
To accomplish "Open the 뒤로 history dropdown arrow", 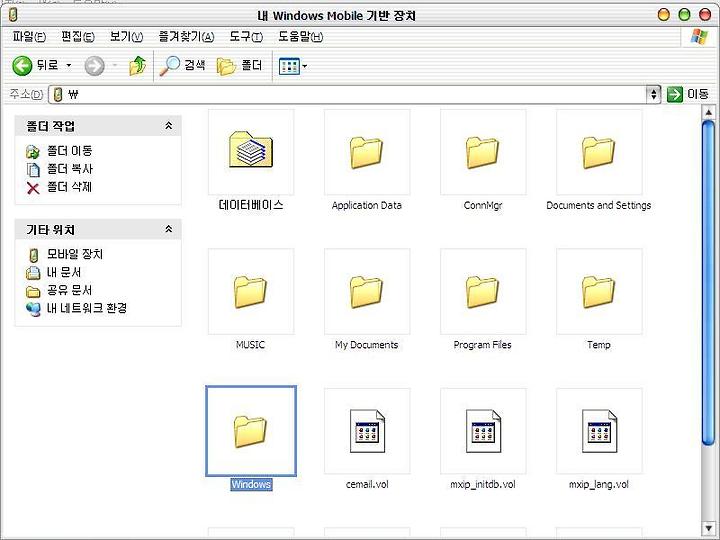I will click(x=69, y=66).
